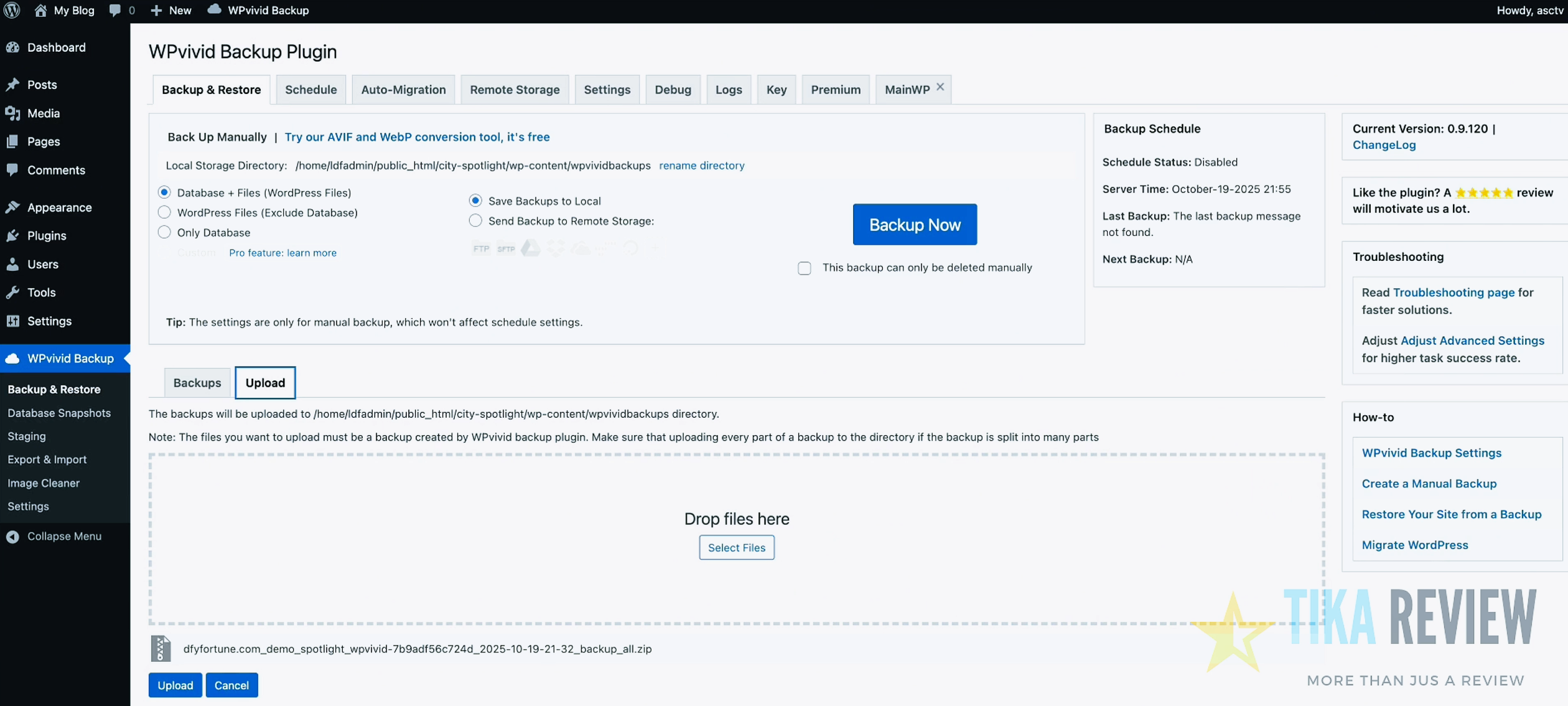
Task: Open Adjust Advanced Settings link
Action: tap(1472, 340)
